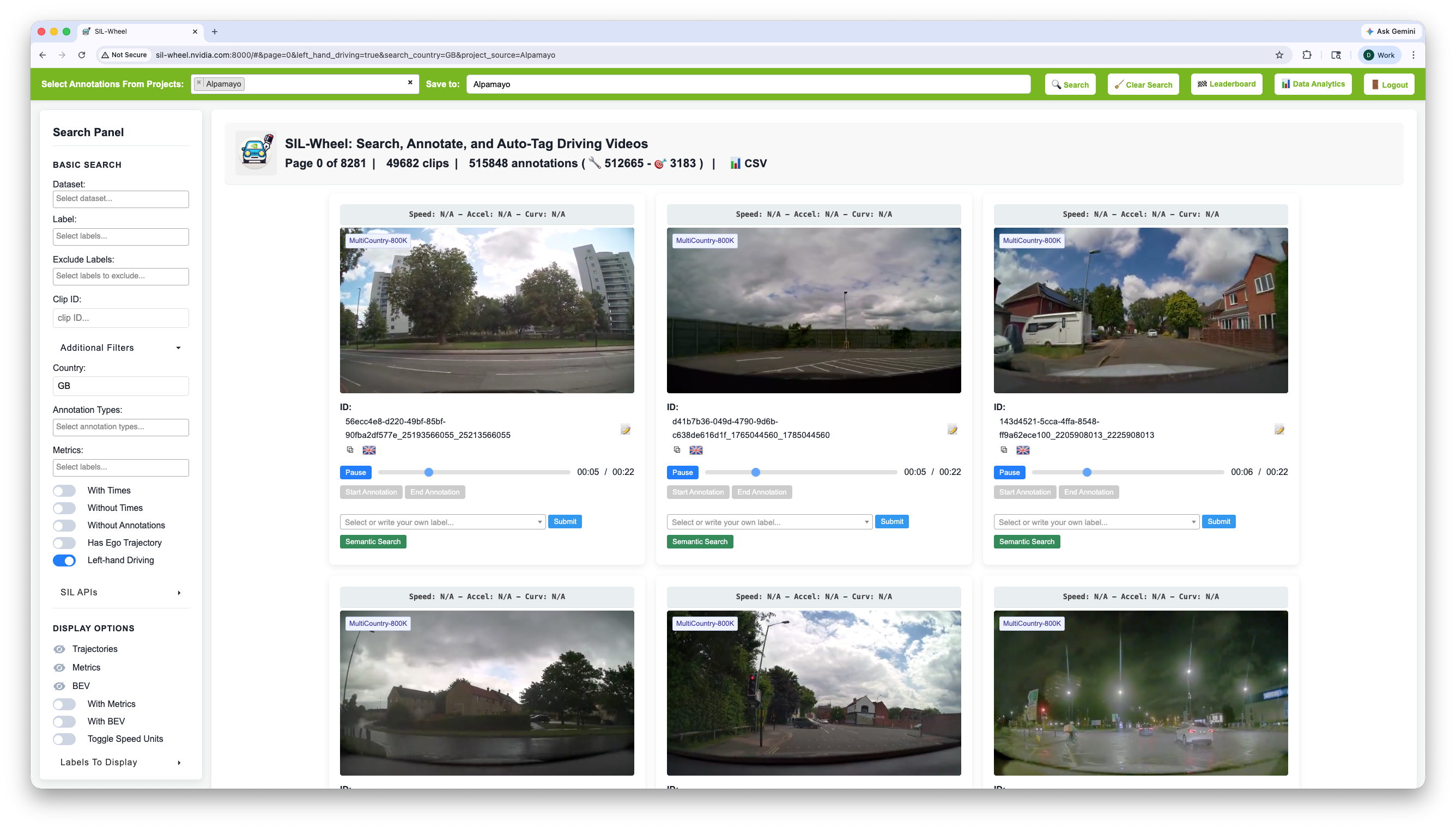Open a new browser tab
The image size is (1456, 829).
(215, 32)
